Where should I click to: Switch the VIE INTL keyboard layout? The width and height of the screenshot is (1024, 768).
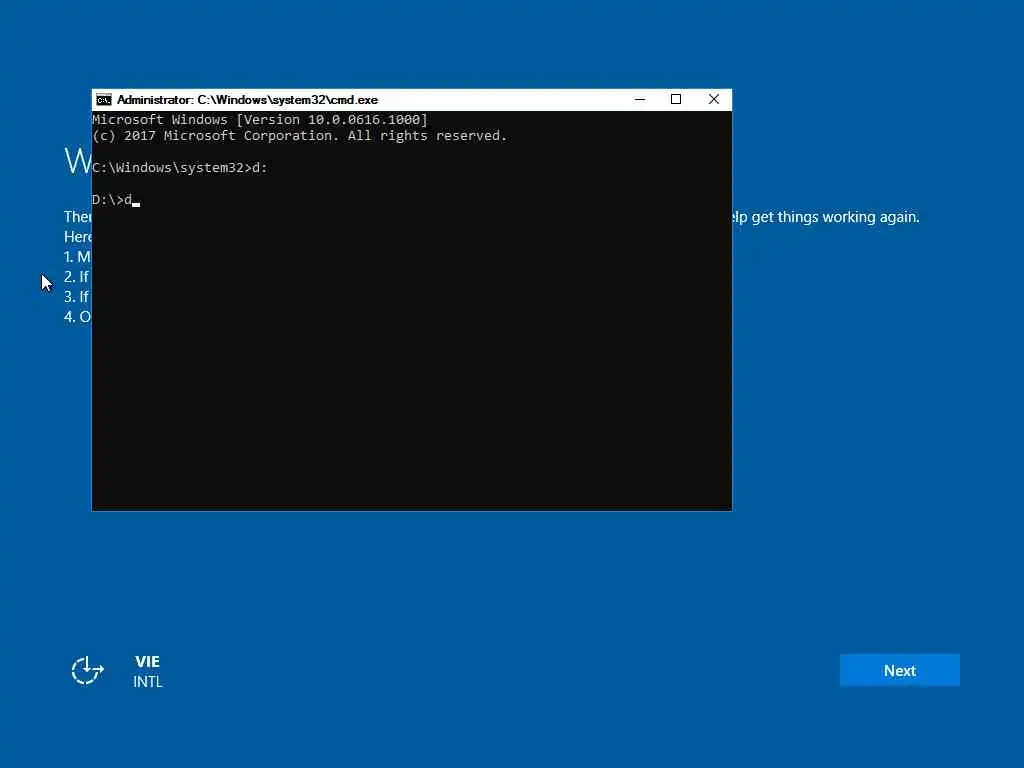click(148, 671)
